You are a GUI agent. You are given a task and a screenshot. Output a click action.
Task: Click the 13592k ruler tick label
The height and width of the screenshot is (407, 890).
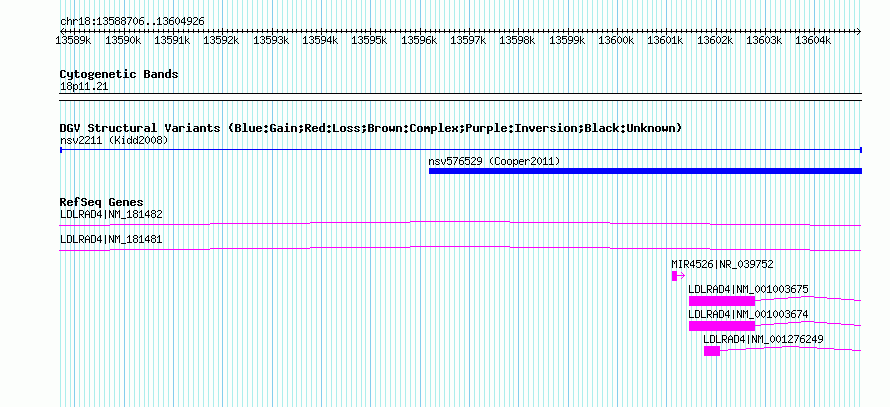click(221, 40)
